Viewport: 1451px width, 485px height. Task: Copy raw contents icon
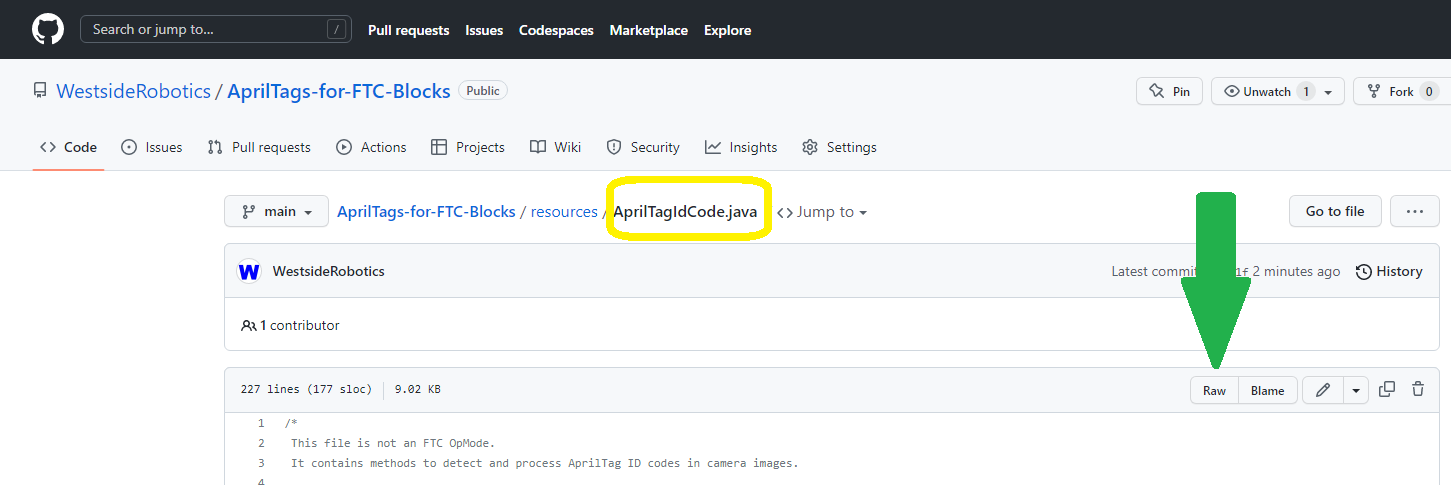1387,390
